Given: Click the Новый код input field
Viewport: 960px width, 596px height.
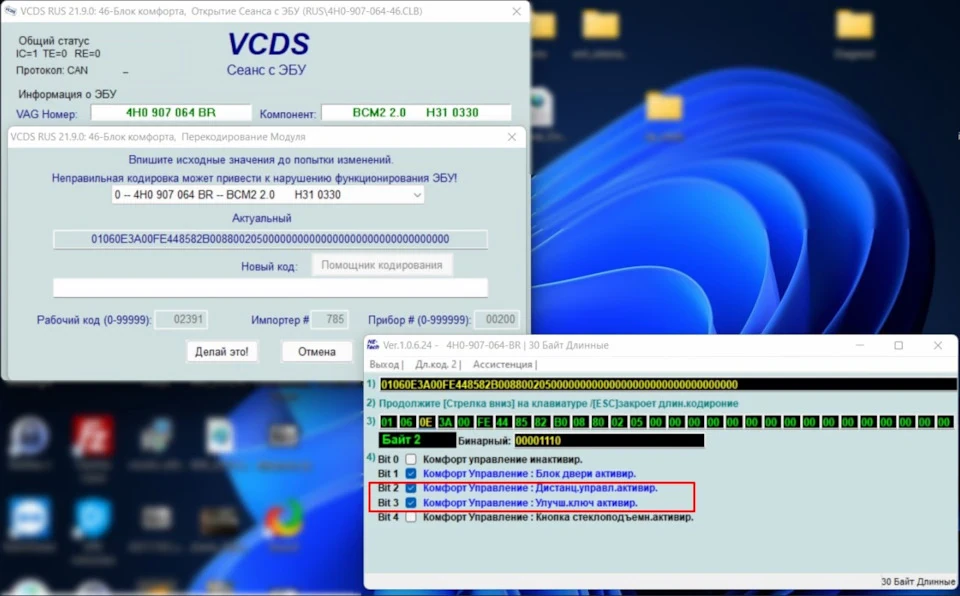Looking at the screenshot, I should pyautogui.click(x=270, y=287).
